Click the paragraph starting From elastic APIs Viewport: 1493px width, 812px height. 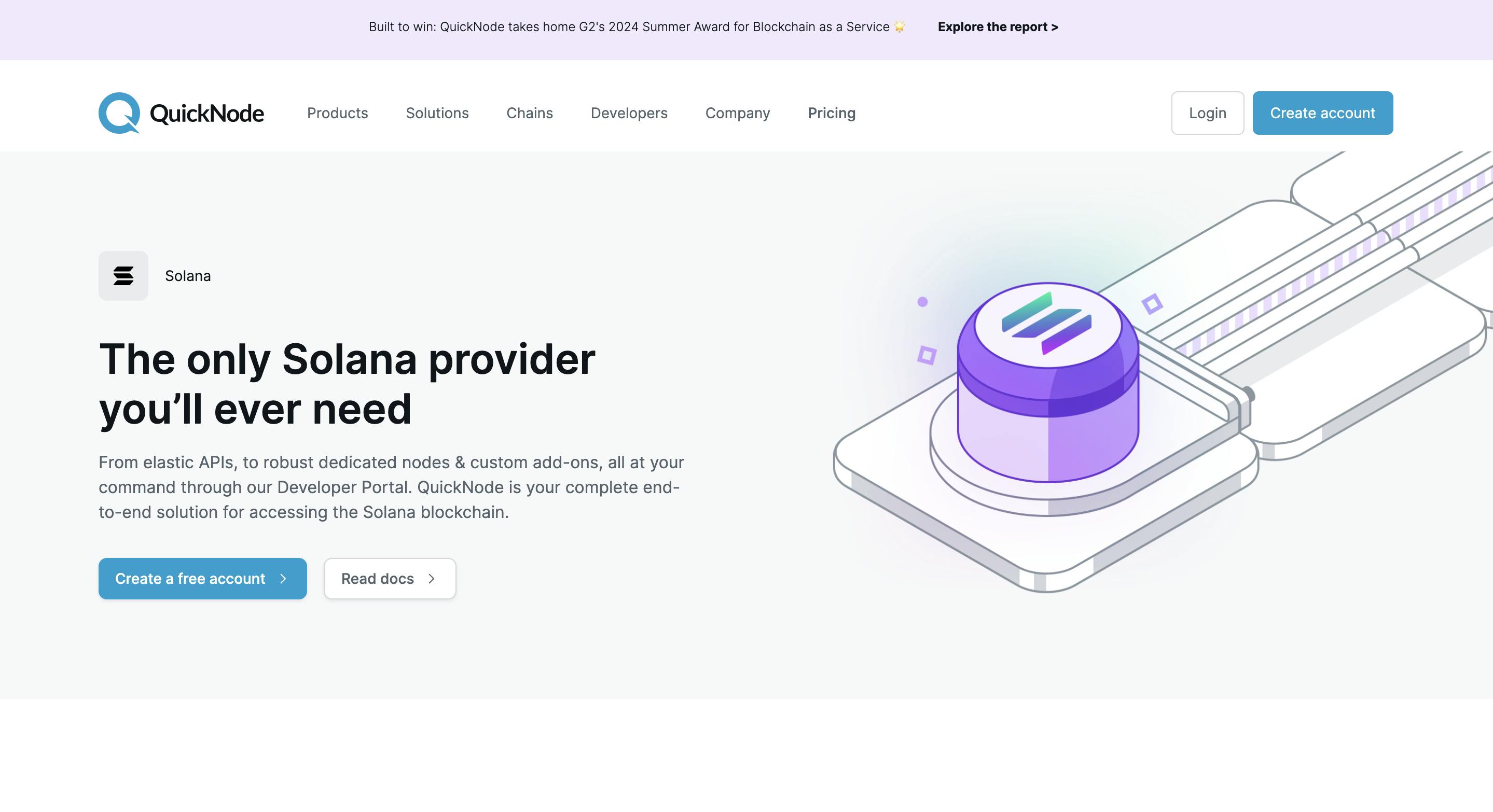click(391, 487)
